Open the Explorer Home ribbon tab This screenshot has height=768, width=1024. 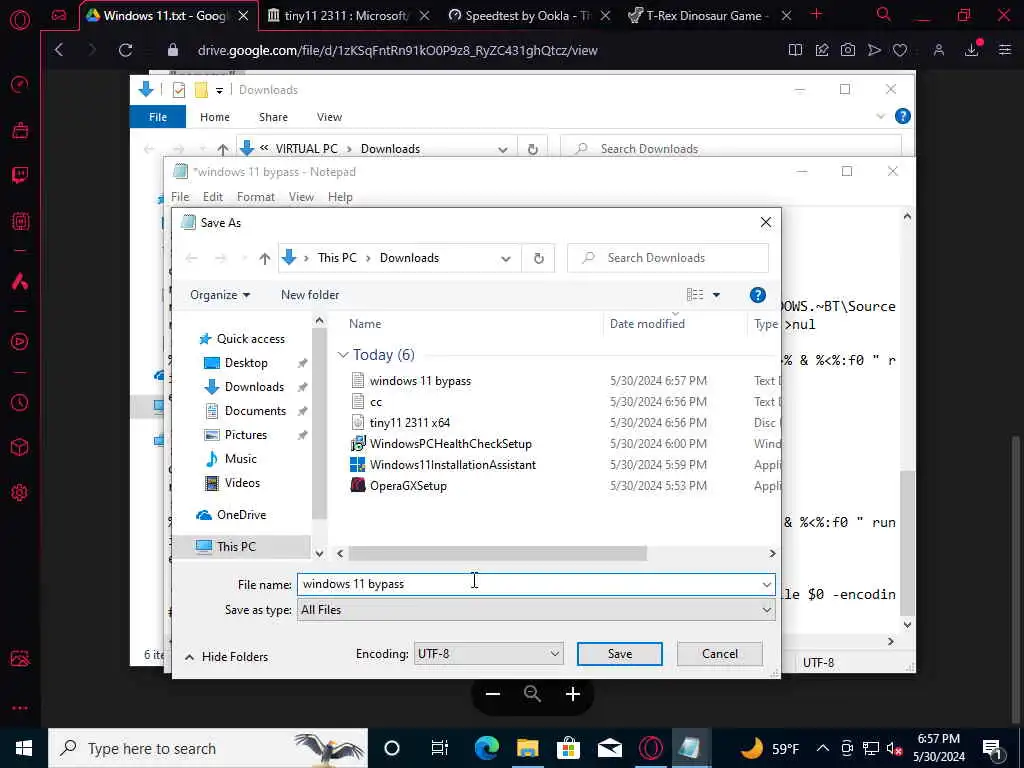coord(215,117)
